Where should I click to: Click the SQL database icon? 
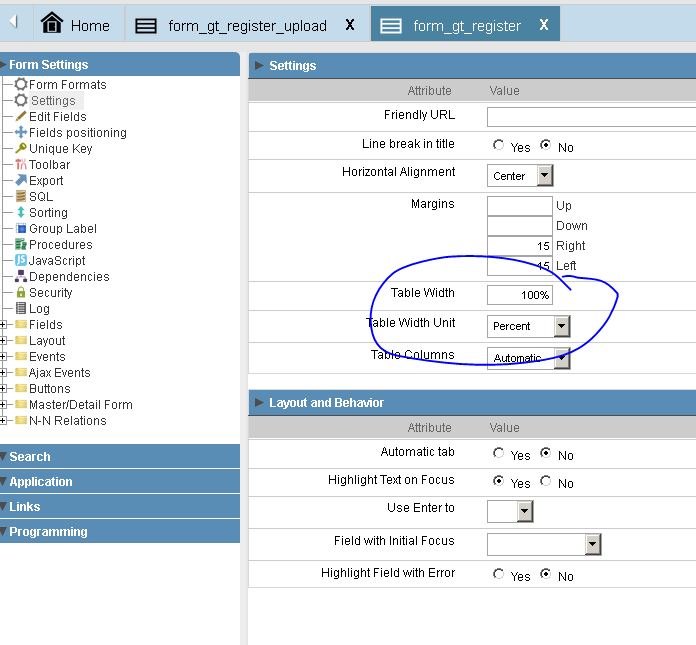pyautogui.click(x=21, y=196)
